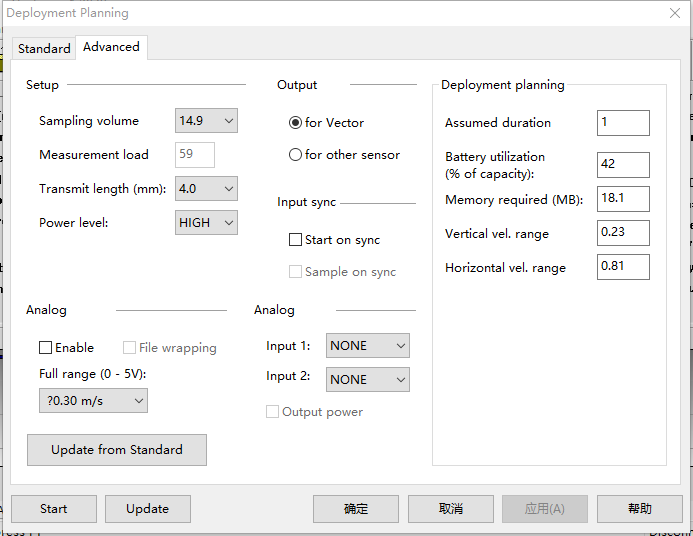Screen dimensions: 693x536
Task: Expand the Transmit length dropdown
Action: click(206, 189)
